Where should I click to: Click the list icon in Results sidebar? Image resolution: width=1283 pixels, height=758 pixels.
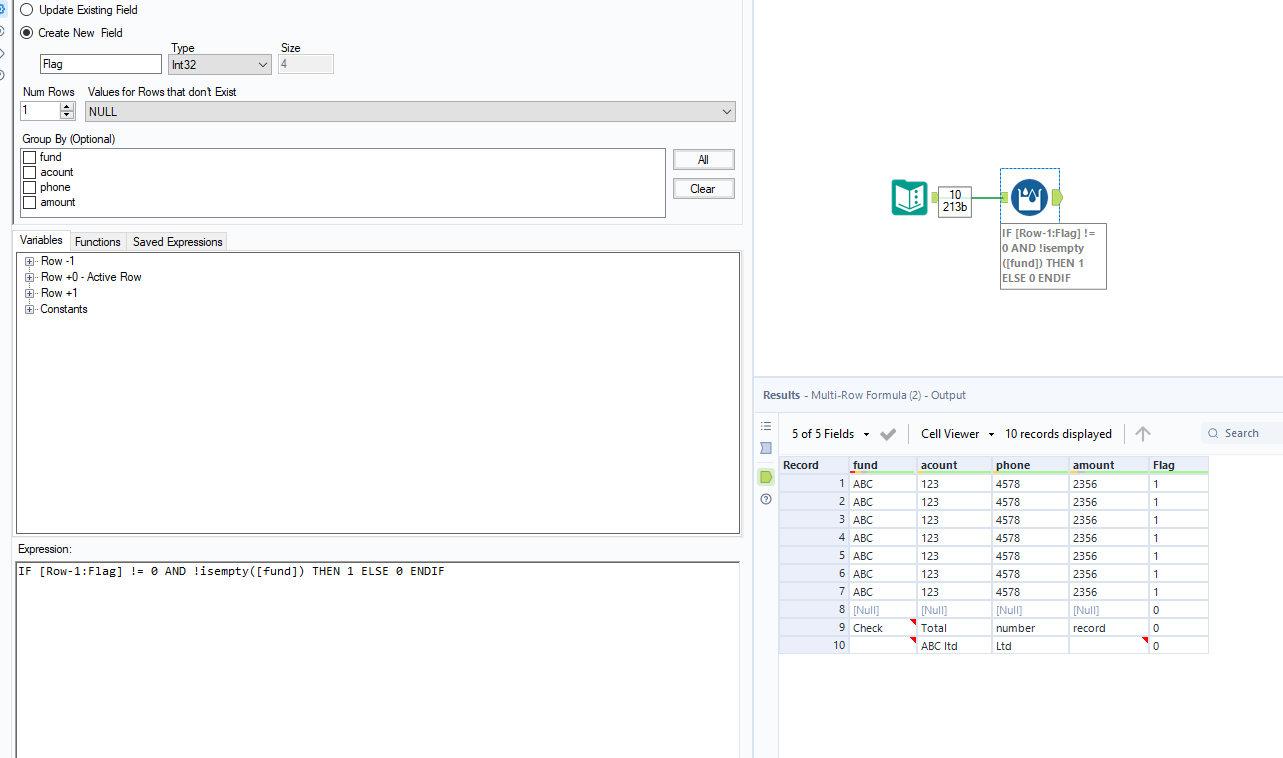[x=766, y=426]
